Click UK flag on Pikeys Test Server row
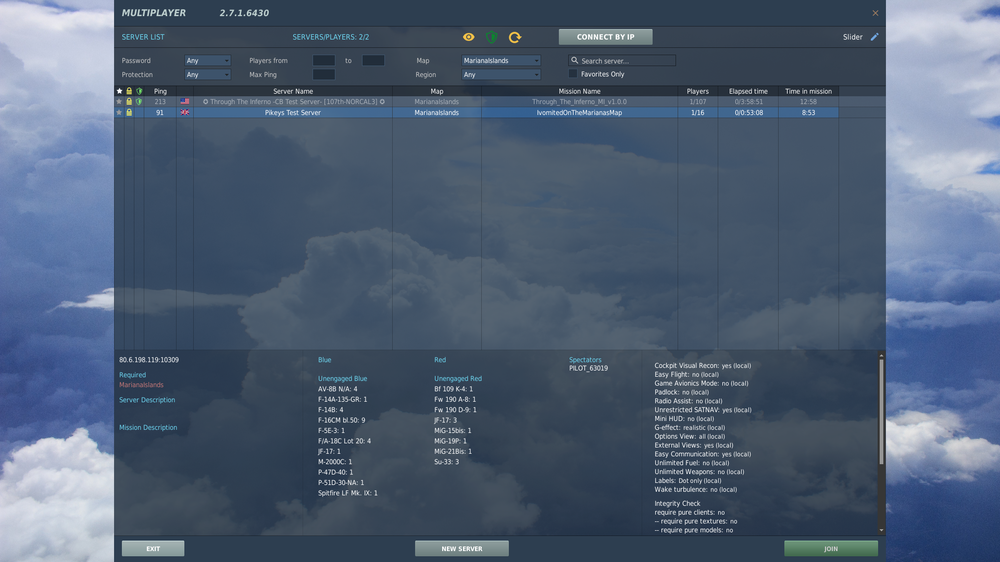 pos(185,112)
